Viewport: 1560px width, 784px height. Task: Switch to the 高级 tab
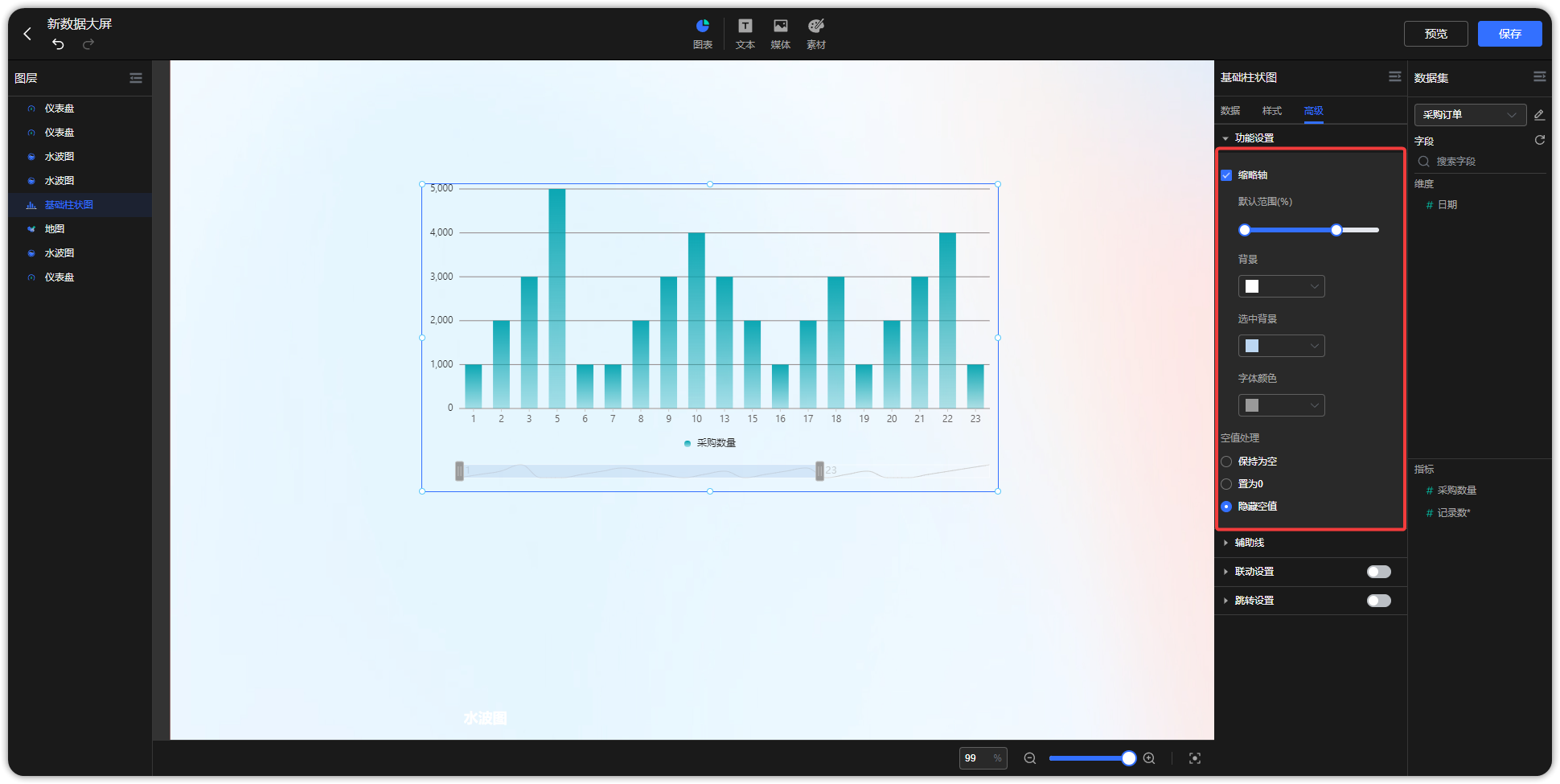tap(1314, 111)
